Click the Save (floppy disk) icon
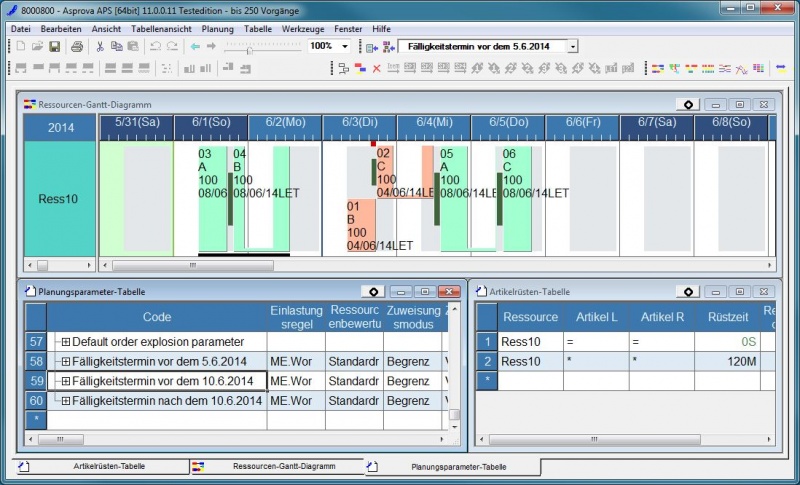Screen dimensions: 800x485 click(54, 47)
